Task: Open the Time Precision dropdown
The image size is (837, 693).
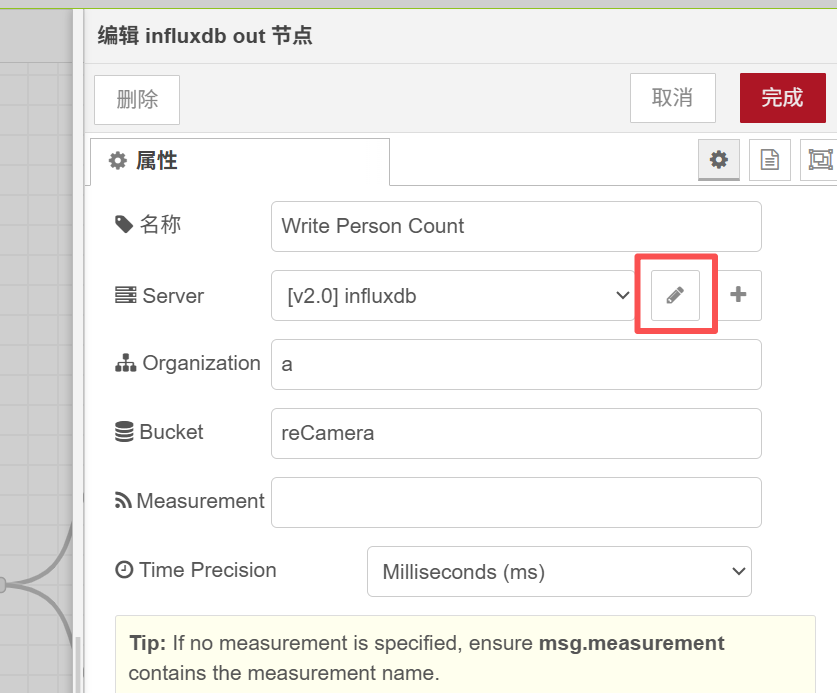Action: click(x=559, y=572)
